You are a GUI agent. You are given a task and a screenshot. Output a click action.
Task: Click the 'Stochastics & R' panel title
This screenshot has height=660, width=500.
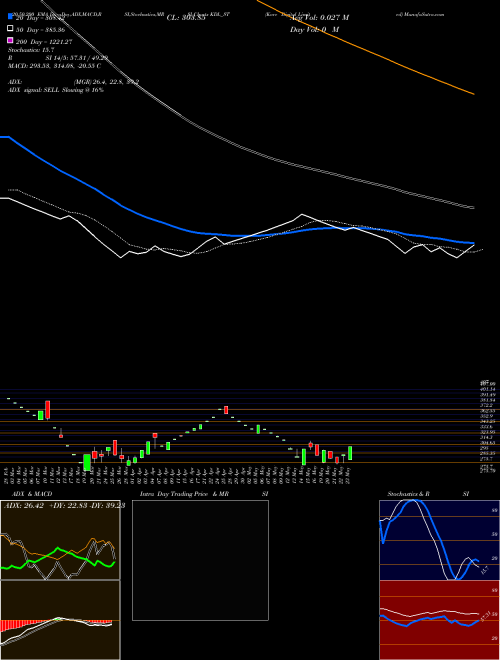coord(408,494)
